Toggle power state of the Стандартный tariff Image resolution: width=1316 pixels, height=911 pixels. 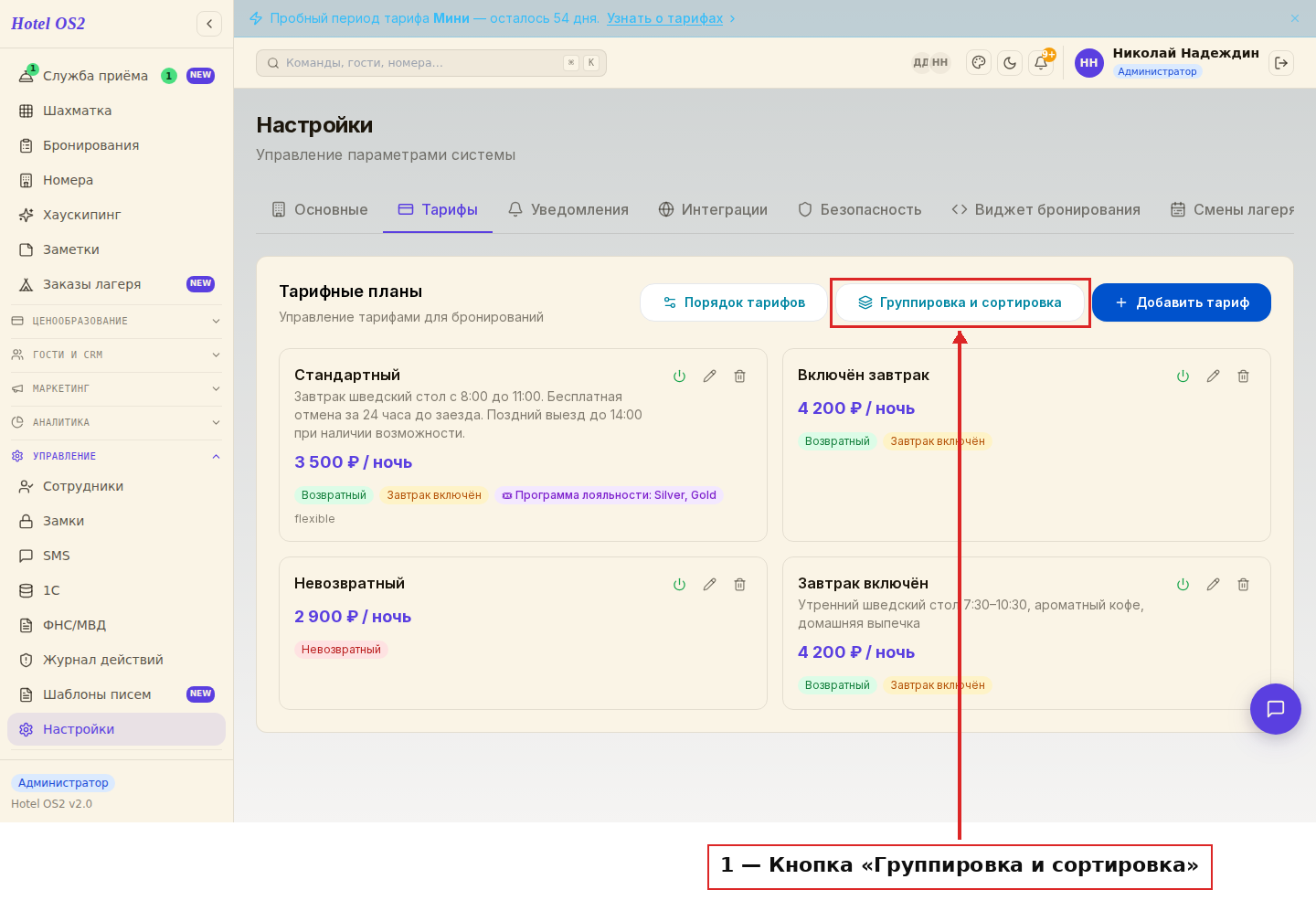679,376
